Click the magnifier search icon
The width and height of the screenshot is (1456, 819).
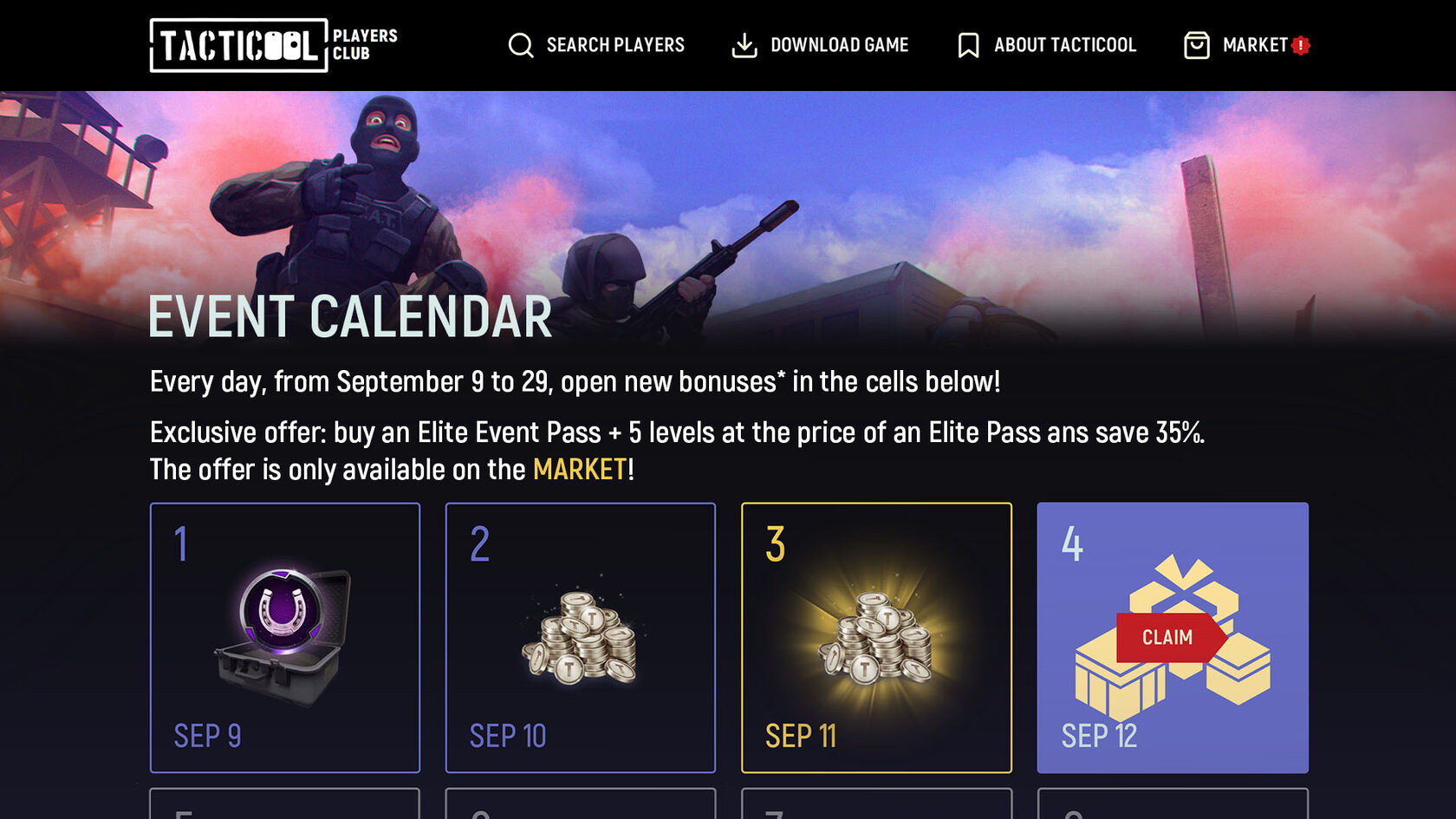[520, 45]
